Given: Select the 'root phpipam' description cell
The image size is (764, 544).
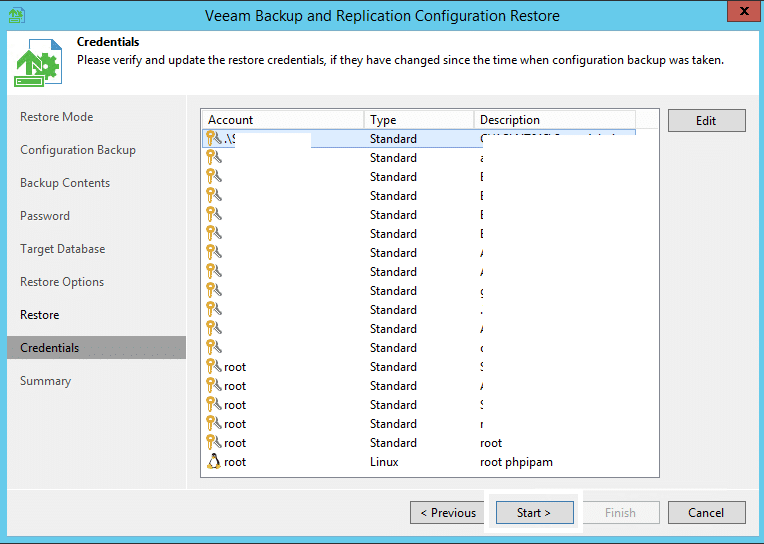Looking at the screenshot, I should 516,462.
